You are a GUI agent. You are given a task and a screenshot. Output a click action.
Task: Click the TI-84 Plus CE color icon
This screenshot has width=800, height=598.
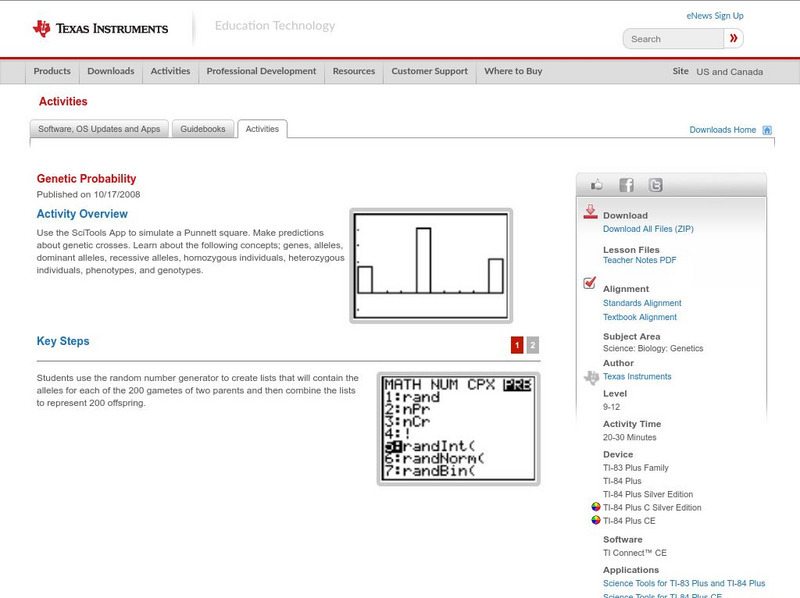tap(596, 520)
